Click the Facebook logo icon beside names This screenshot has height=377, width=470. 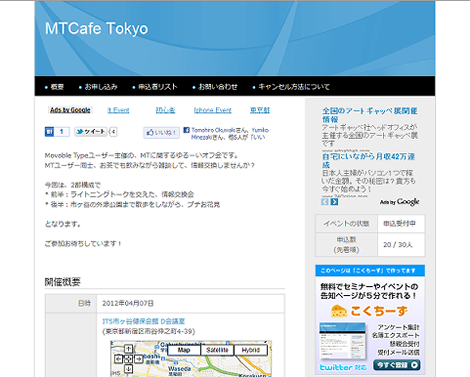[x=187, y=130]
